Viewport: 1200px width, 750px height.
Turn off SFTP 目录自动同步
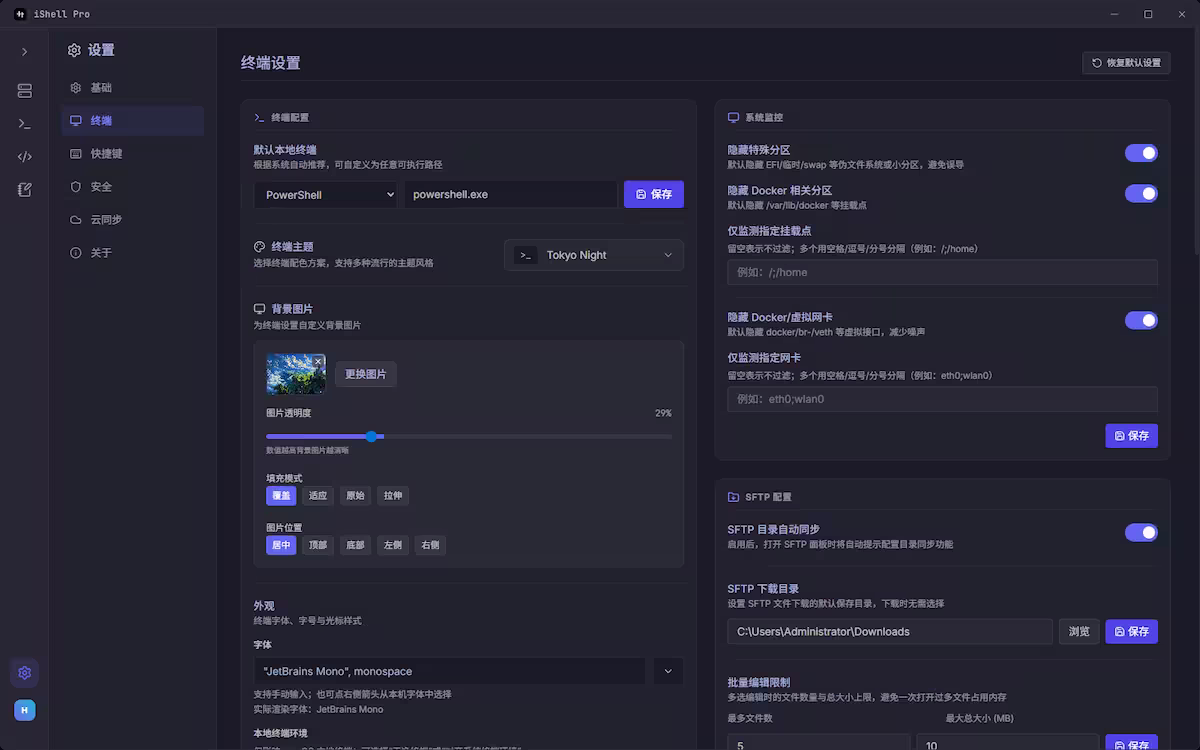1141,532
